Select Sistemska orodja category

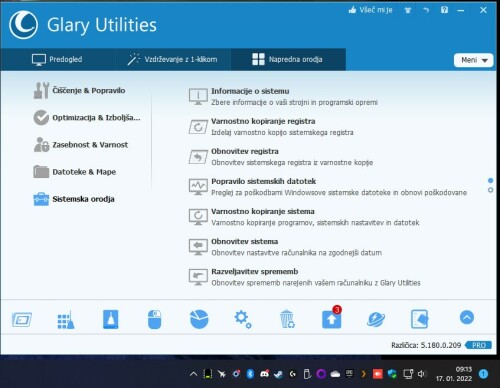pyautogui.click(x=74, y=199)
